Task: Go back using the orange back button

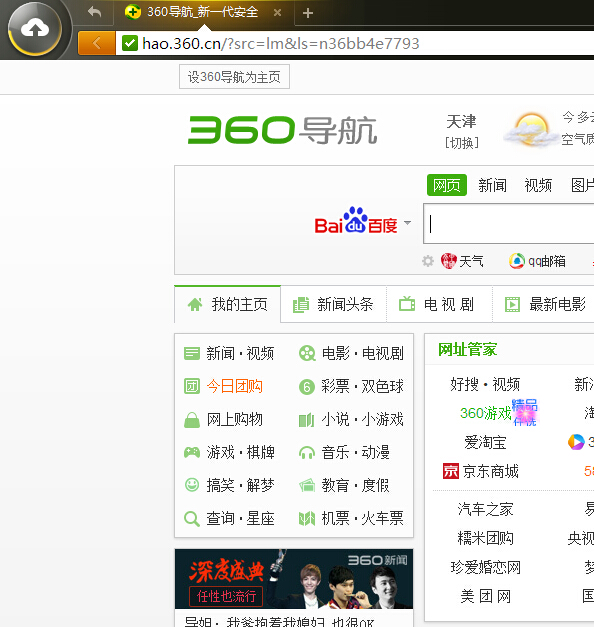Action: pyautogui.click(x=97, y=43)
